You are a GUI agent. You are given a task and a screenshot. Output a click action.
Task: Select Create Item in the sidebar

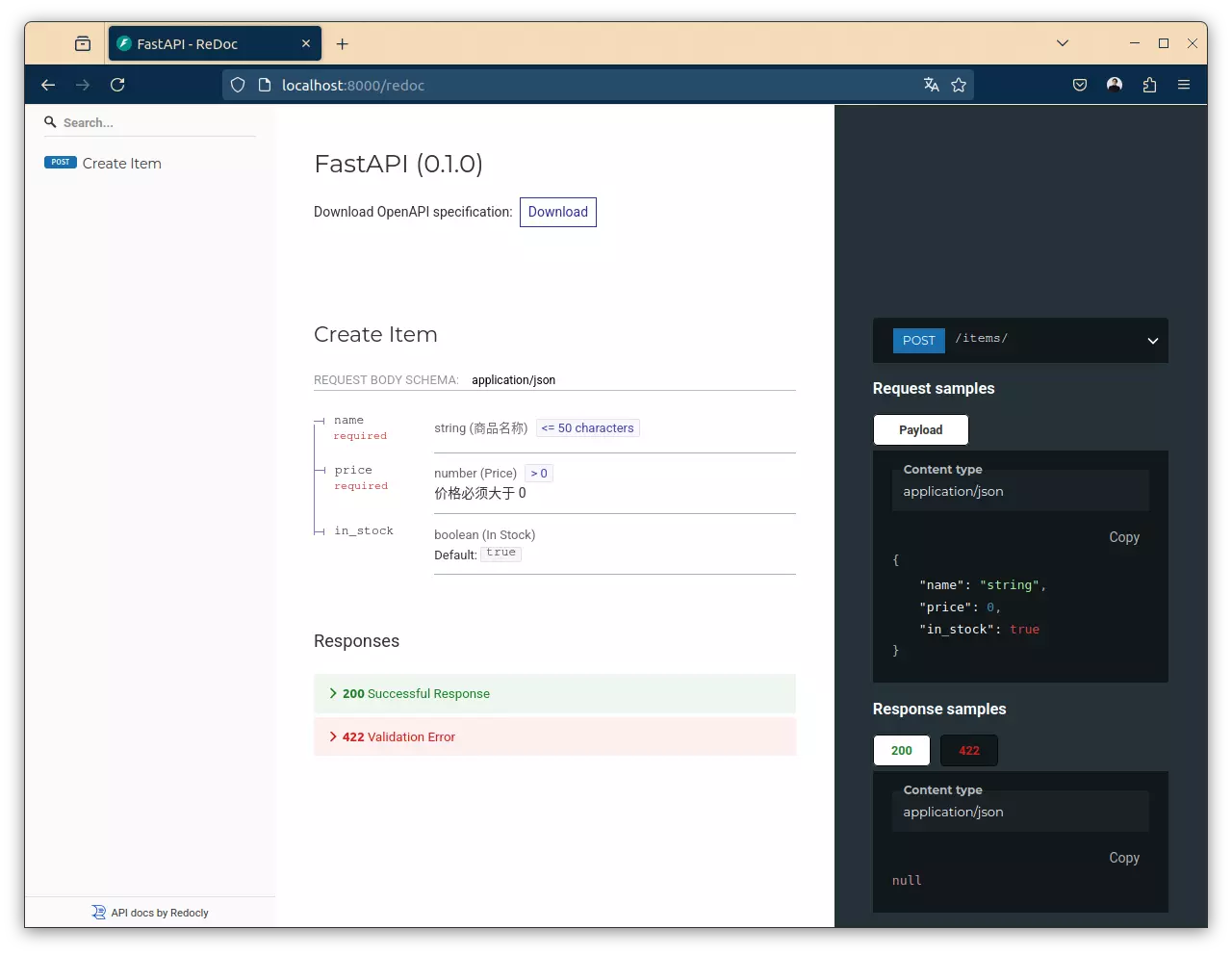(x=122, y=164)
